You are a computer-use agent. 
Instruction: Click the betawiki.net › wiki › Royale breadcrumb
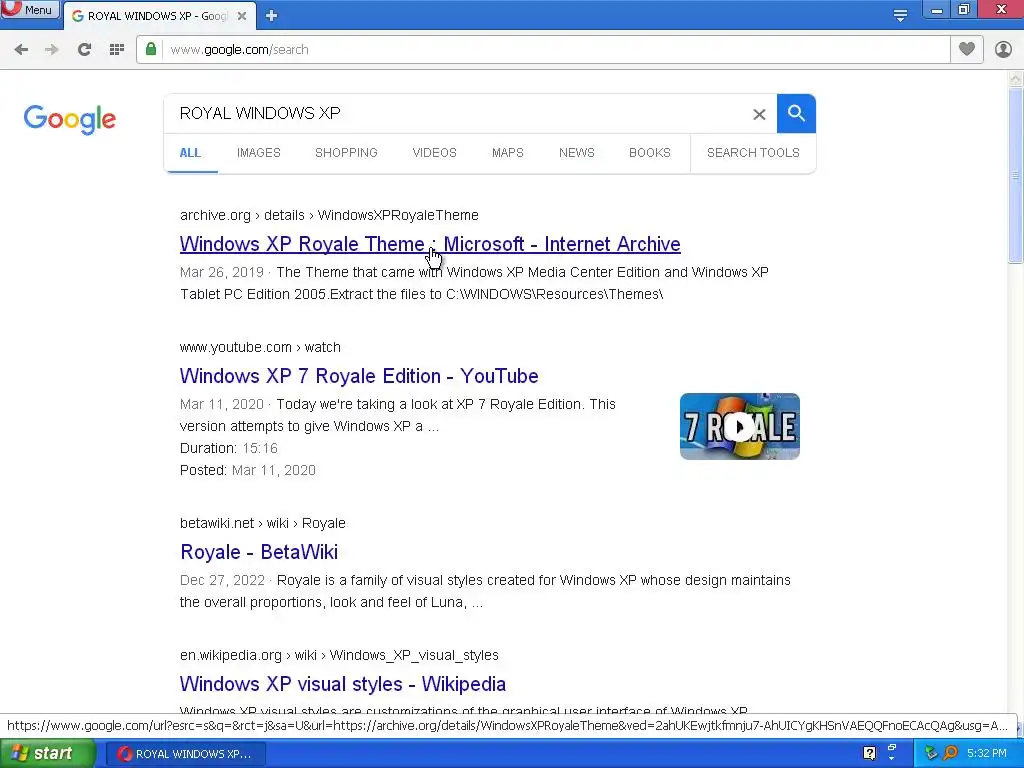click(263, 524)
